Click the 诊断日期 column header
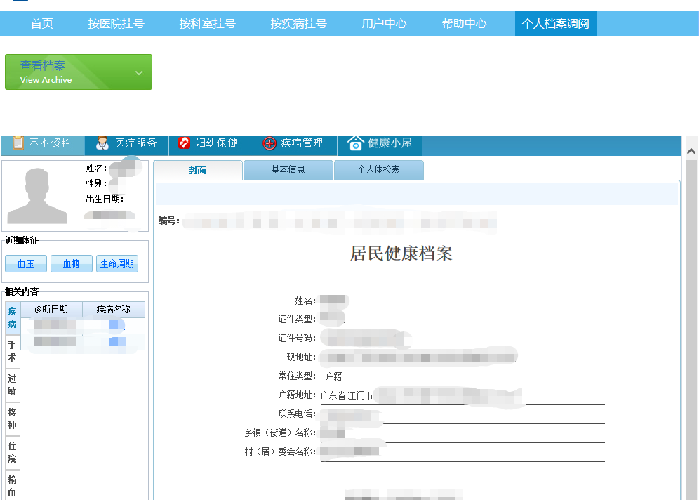 click(51, 309)
